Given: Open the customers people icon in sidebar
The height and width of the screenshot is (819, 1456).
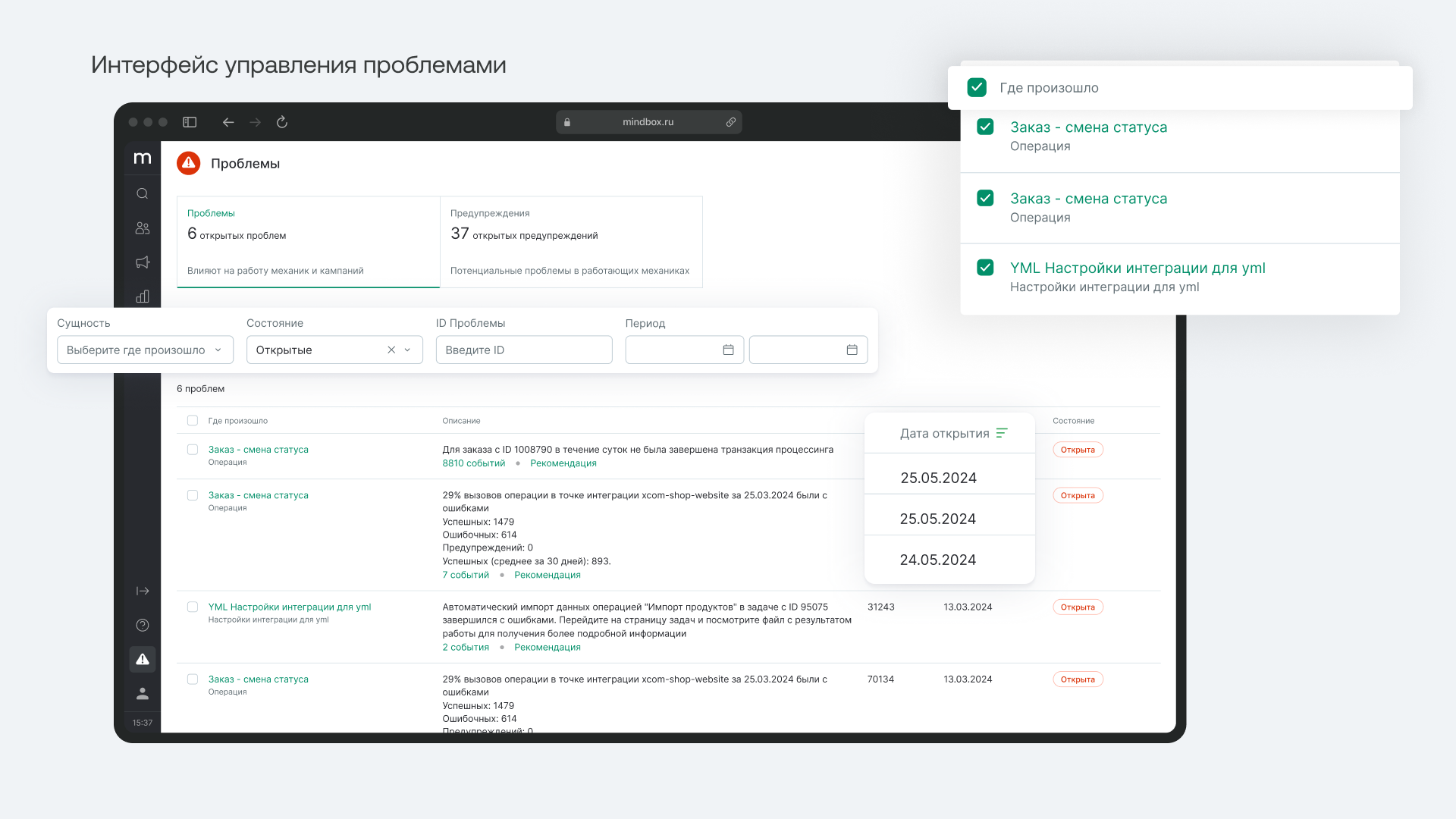Looking at the screenshot, I should pyautogui.click(x=142, y=227).
